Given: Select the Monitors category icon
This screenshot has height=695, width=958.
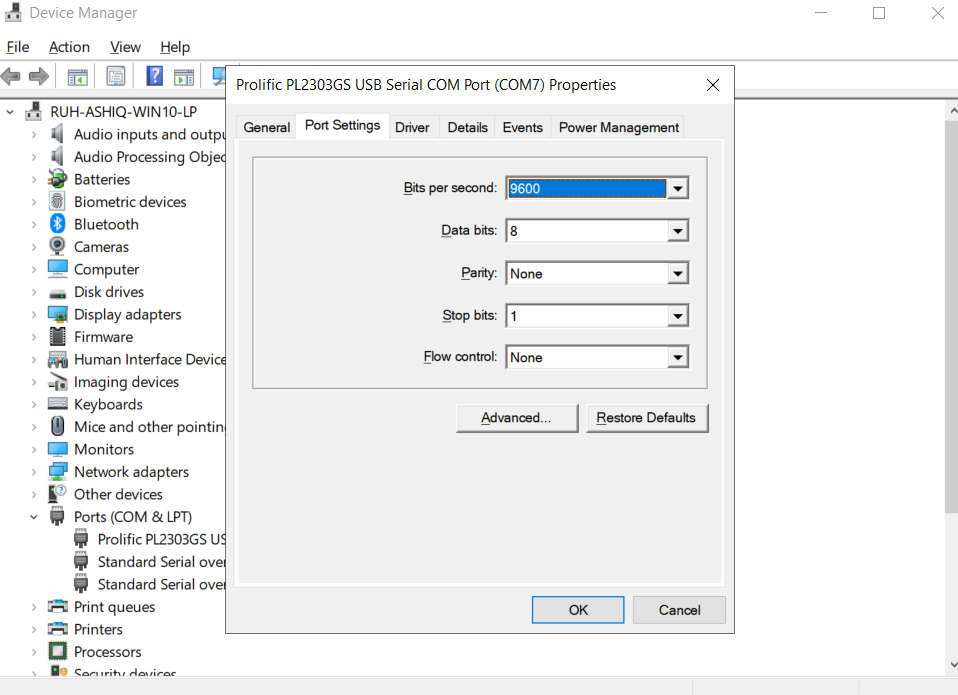Looking at the screenshot, I should pos(57,449).
